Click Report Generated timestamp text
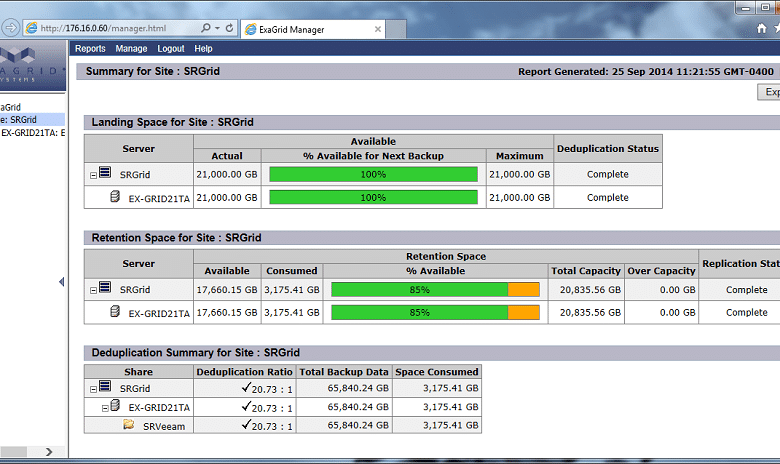 pos(646,71)
